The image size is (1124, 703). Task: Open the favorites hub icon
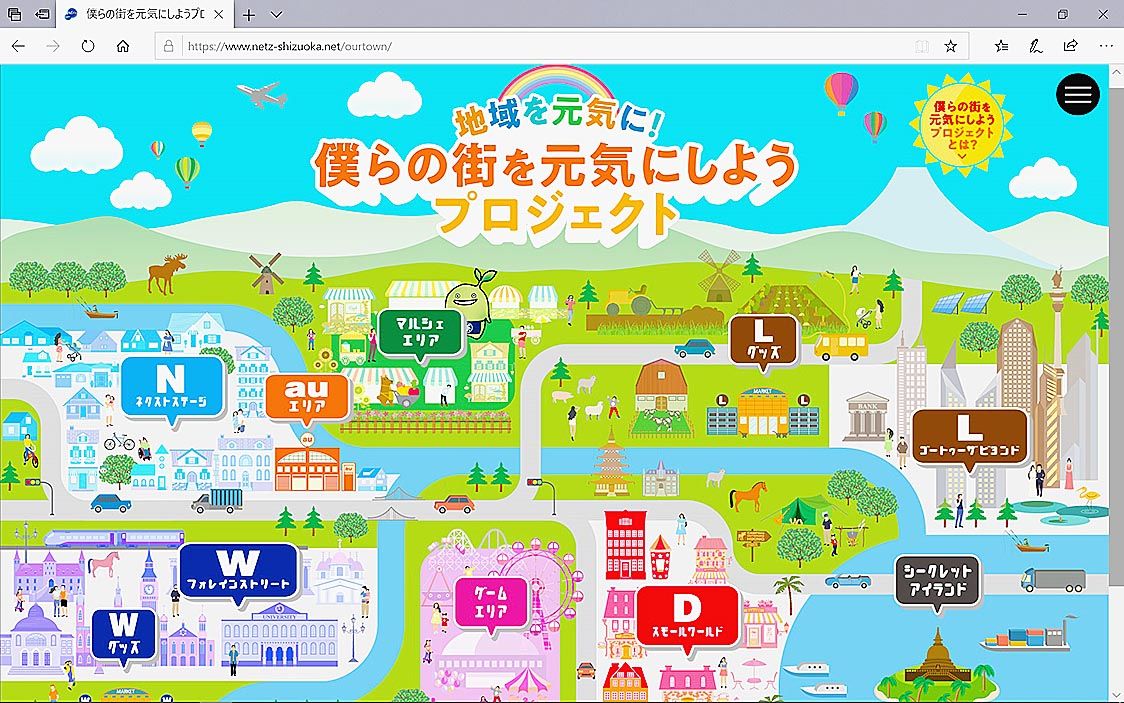pyautogui.click(x=1001, y=46)
